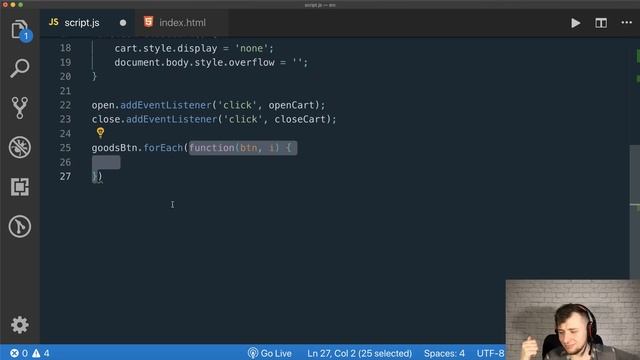Open the Search panel
Image resolution: width=640 pixels, height=360 pixels.
pyautogui.click(x=20, y=68)
